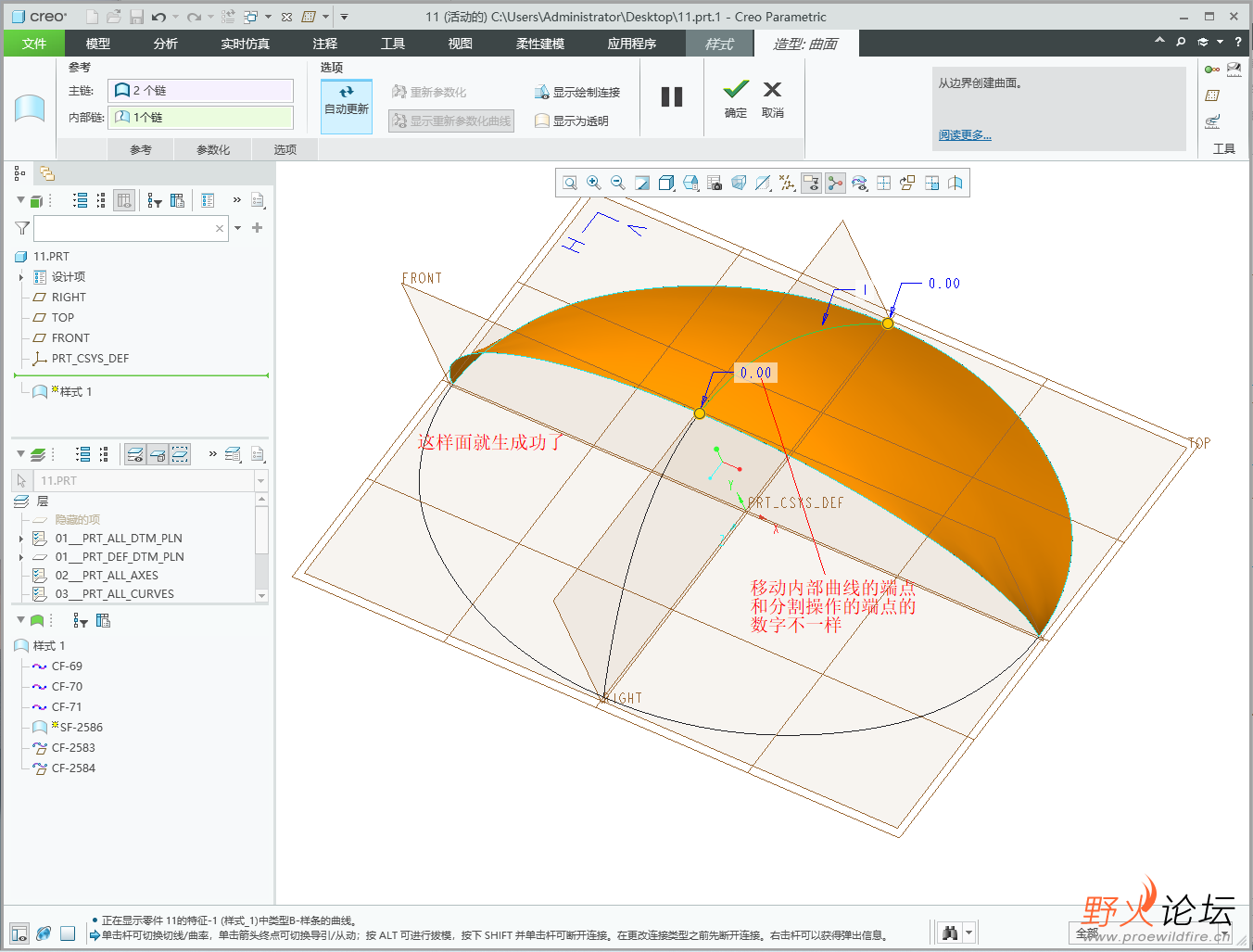Toggle the Spin Center icon
This screenshot has height=952, width=1253.
(835, 184)
